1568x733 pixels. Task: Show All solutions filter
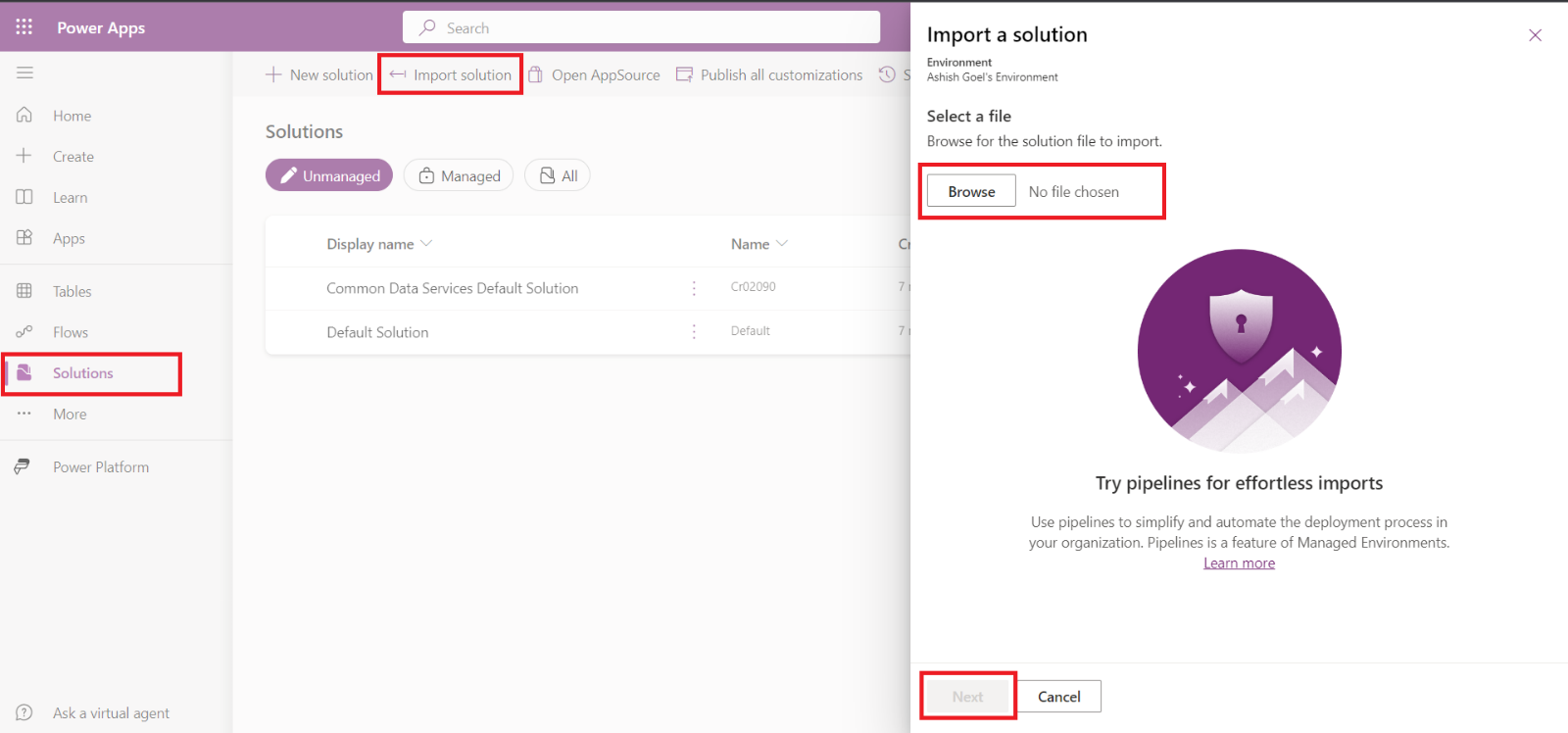[x=558, y=175]
